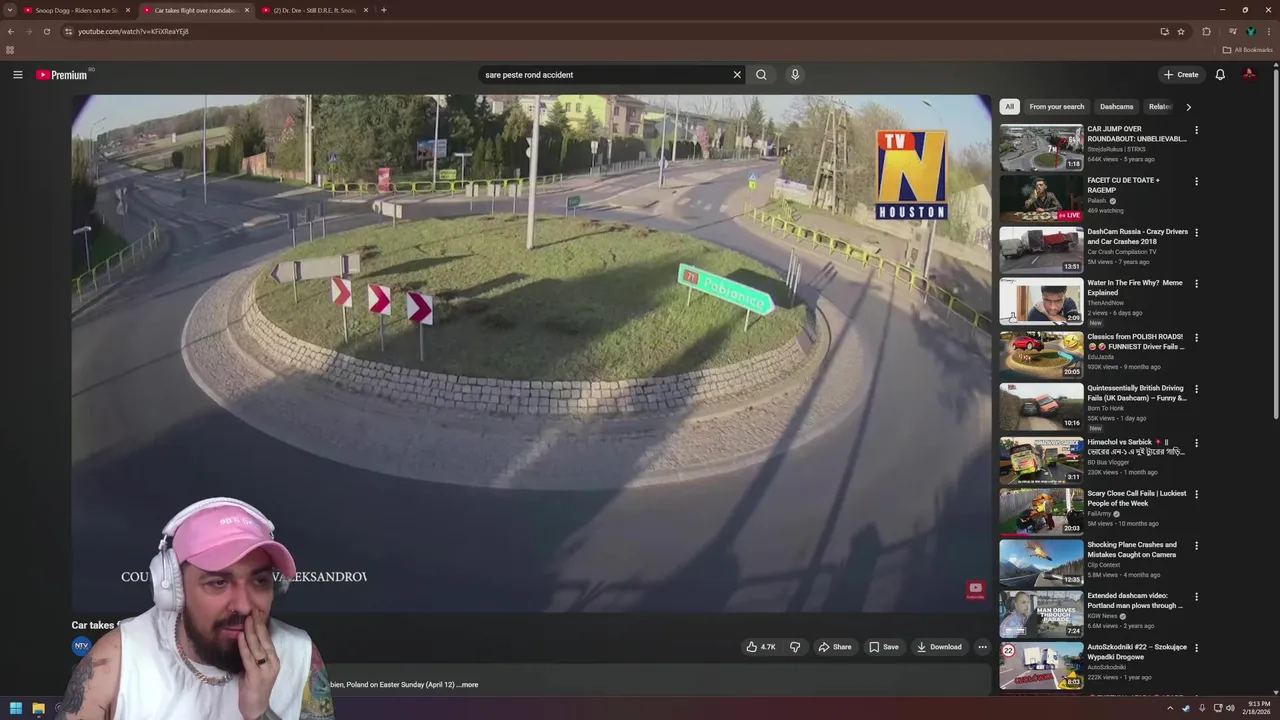1280x720 pixels.
Task: Open options for Scary Close Call Fails video
Action: [1196, 494]
